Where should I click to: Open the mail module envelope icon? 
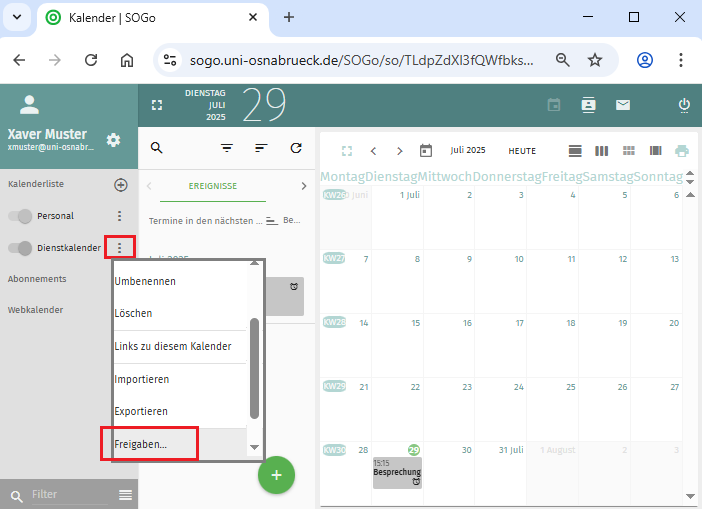[622, 105]
